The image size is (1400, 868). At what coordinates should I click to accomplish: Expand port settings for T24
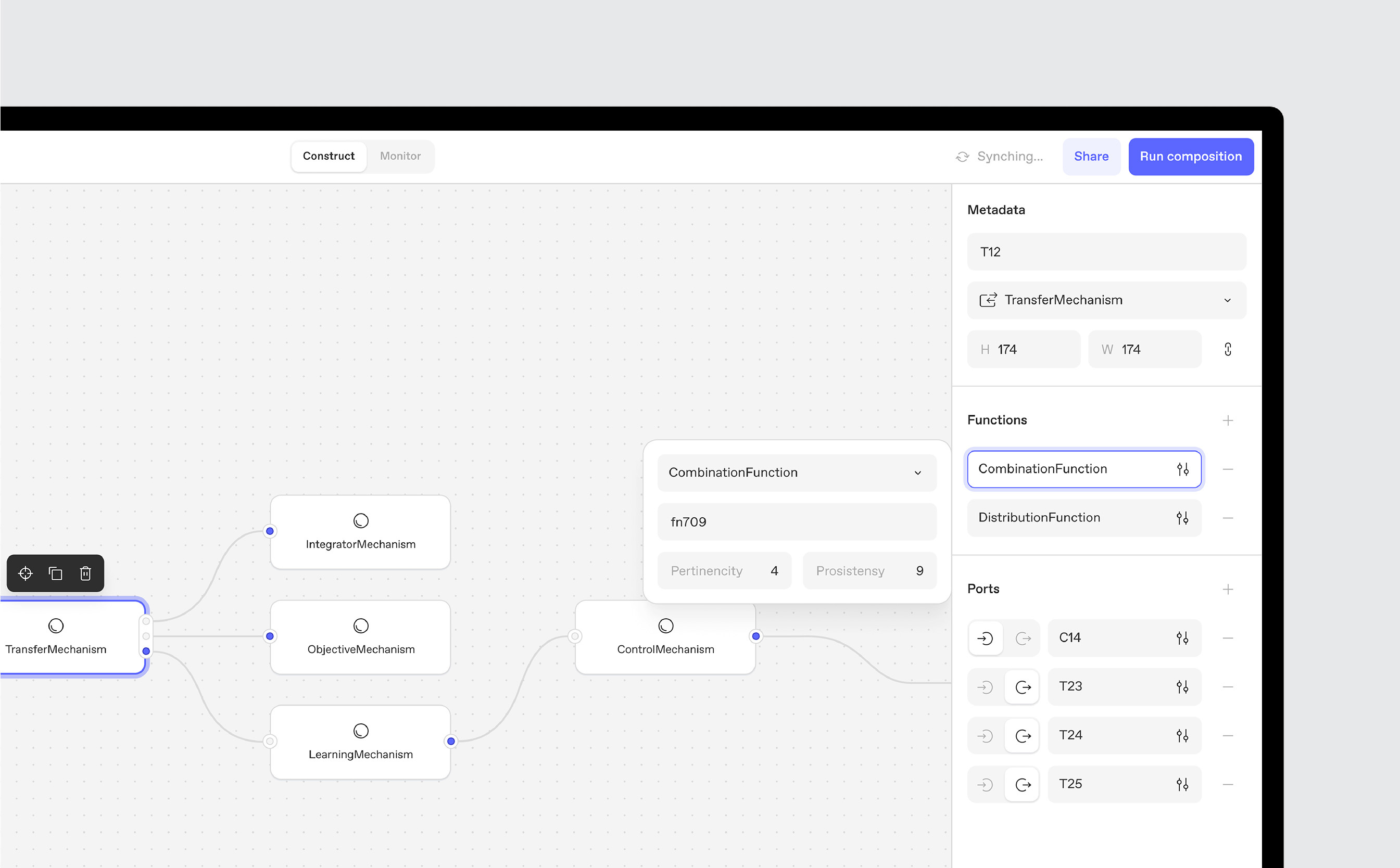click(1182, 735)
